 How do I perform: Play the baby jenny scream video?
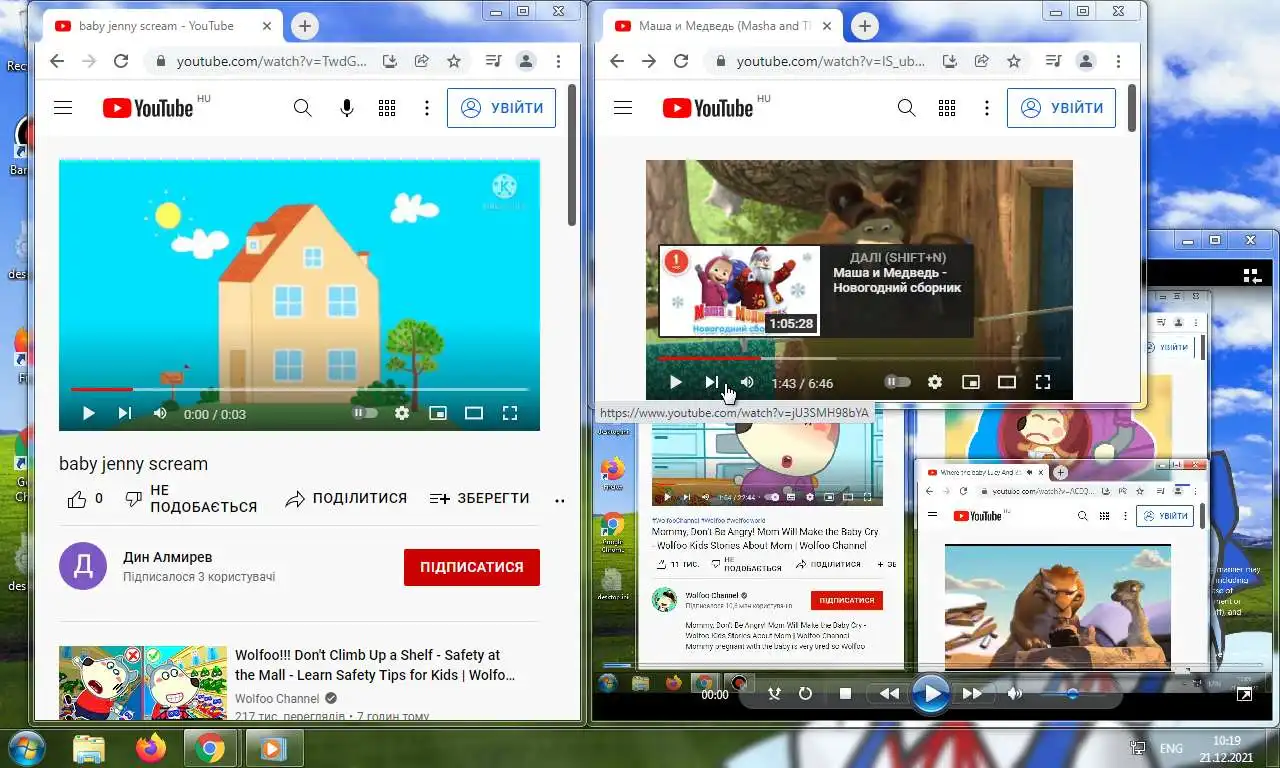(x=88, y=413)
